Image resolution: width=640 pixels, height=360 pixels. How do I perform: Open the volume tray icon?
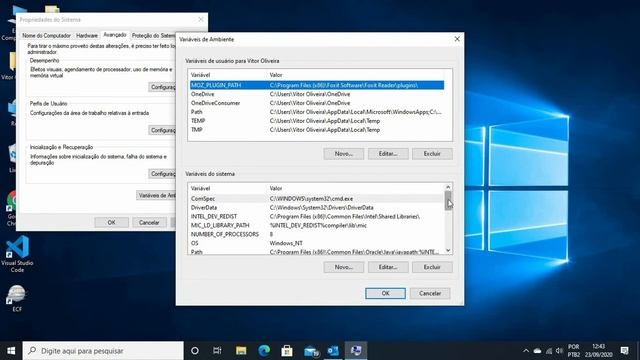560,351
